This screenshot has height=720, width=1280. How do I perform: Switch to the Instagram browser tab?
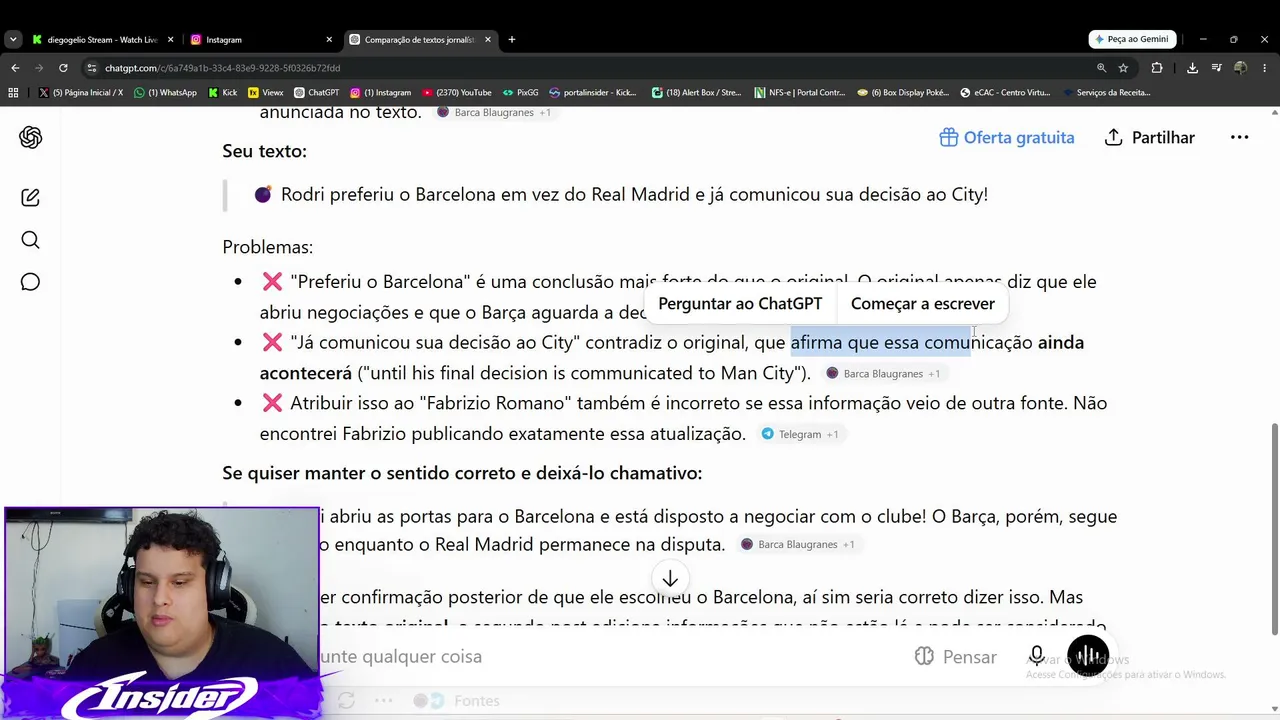point(262,40)
